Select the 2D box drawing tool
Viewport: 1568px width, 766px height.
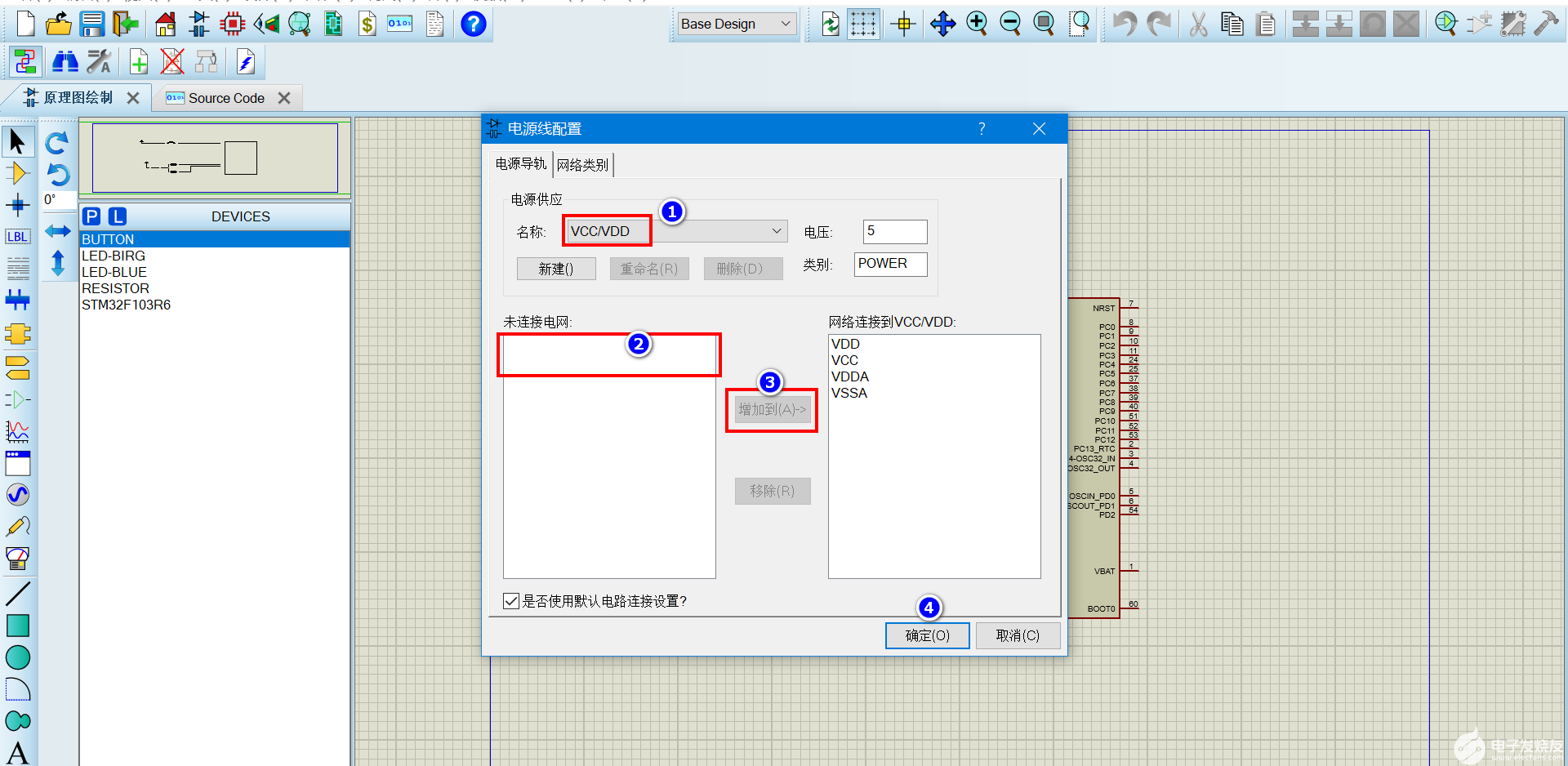pyautogui.click(x=18, y=626)
